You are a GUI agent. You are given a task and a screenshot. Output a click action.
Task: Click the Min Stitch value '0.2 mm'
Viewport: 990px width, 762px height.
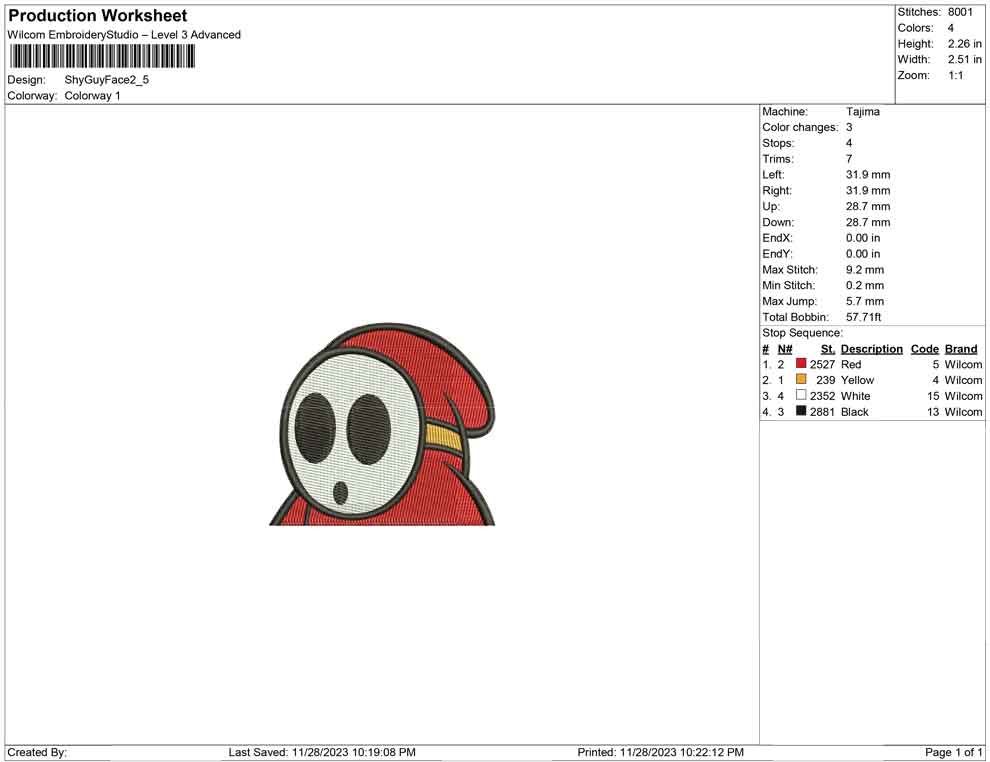click(865, 285)
